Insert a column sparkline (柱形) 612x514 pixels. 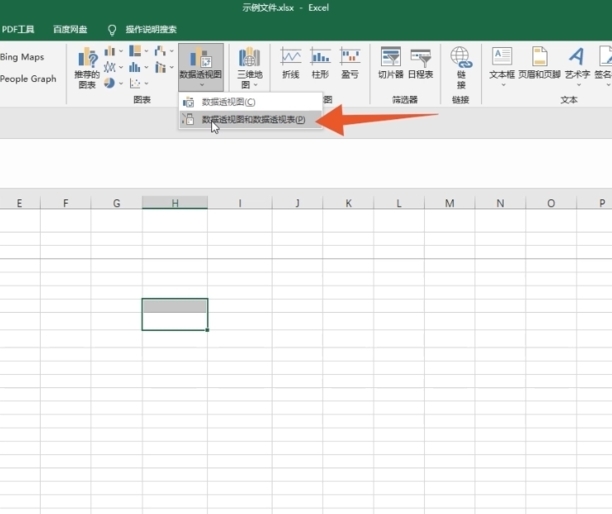320,63
